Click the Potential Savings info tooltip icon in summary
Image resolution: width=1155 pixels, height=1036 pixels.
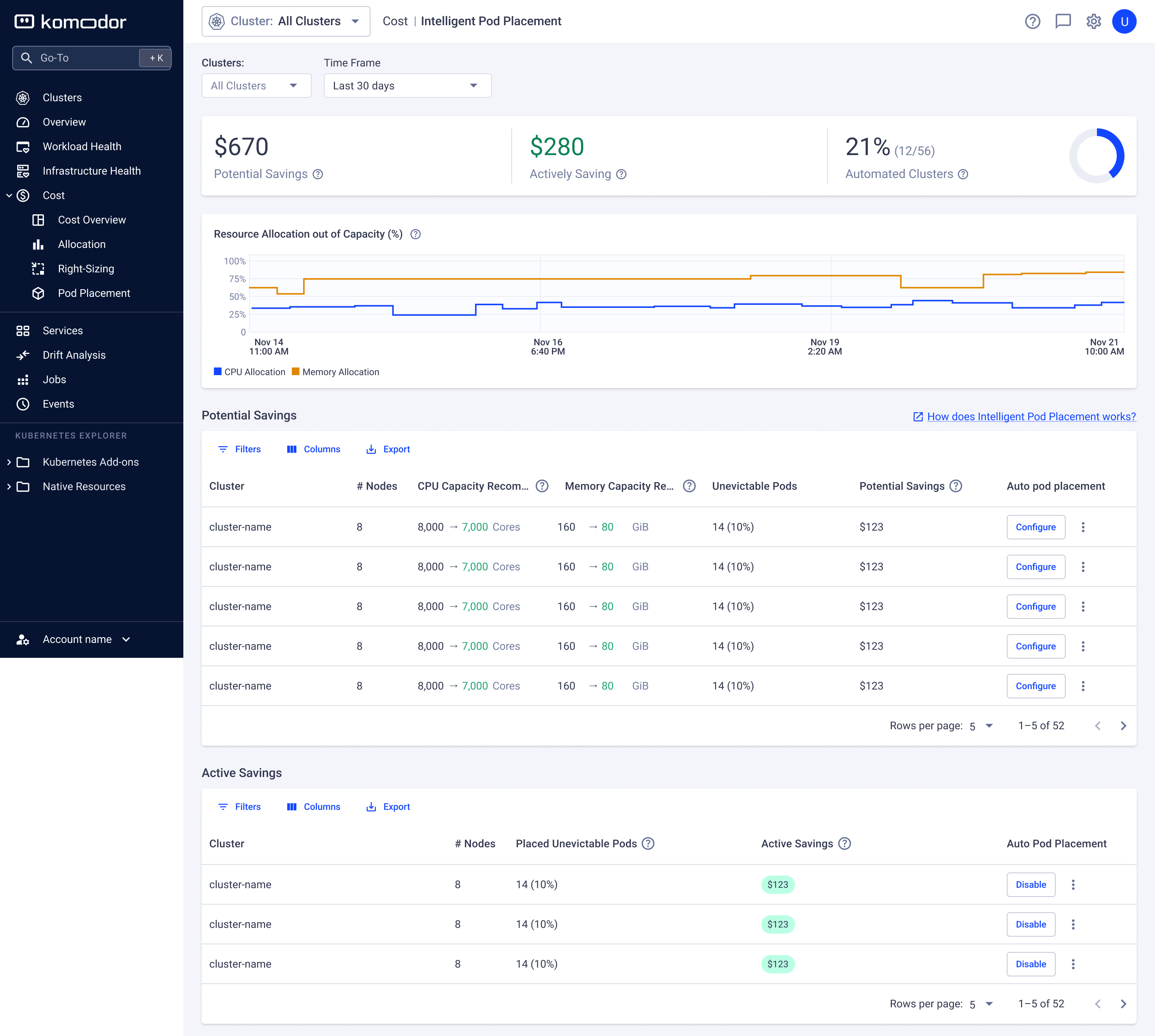[x=318, y=174]
